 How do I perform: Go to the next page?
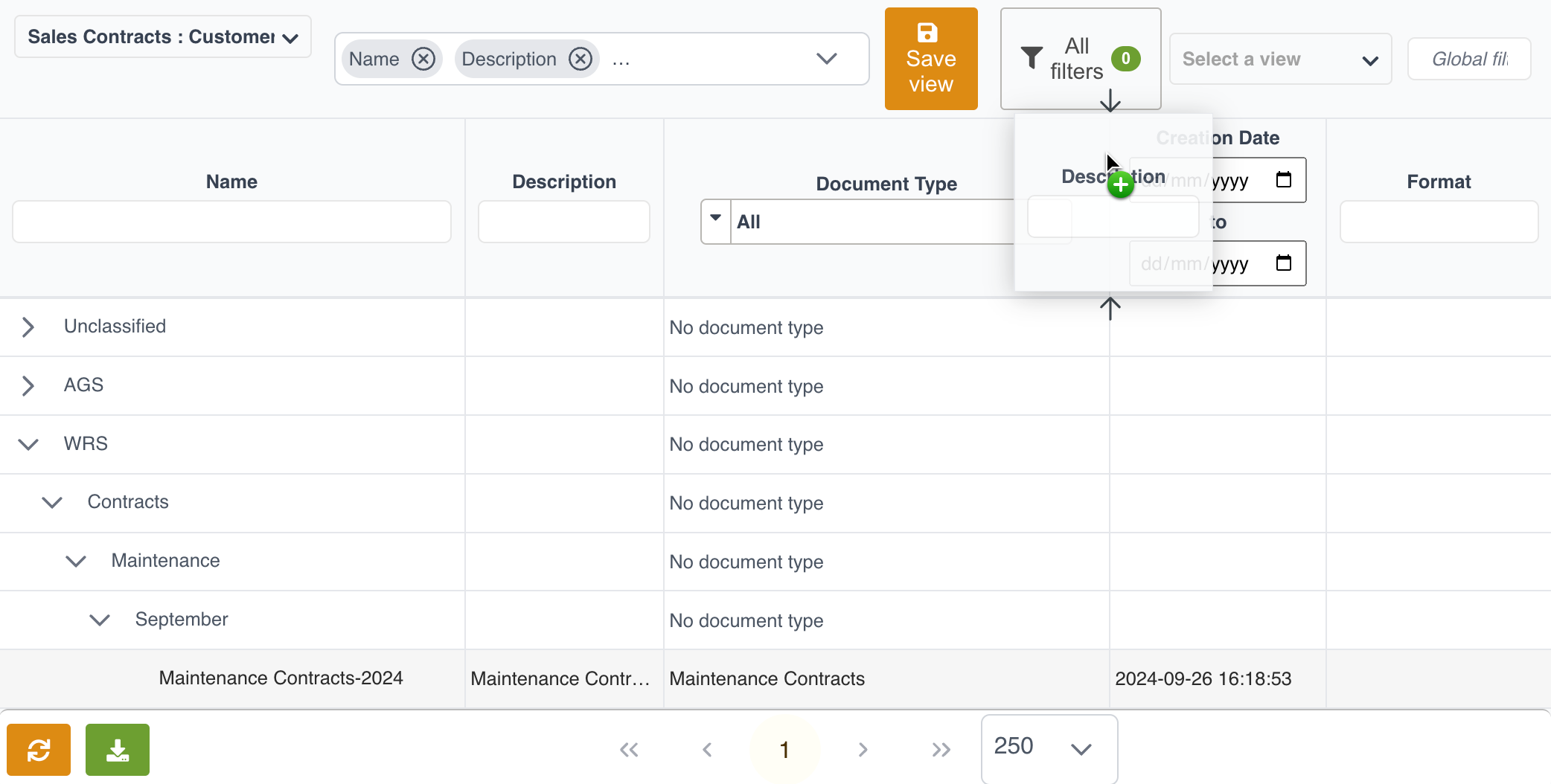(863, 750)
